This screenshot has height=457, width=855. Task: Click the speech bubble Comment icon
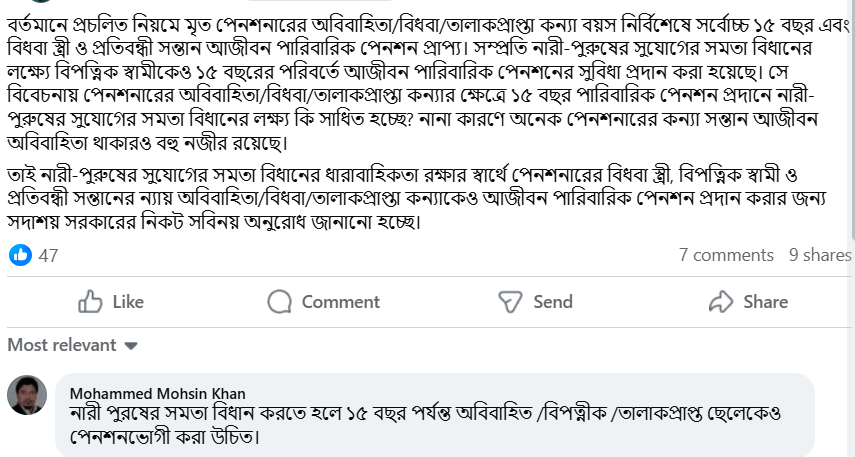[280, 302]
